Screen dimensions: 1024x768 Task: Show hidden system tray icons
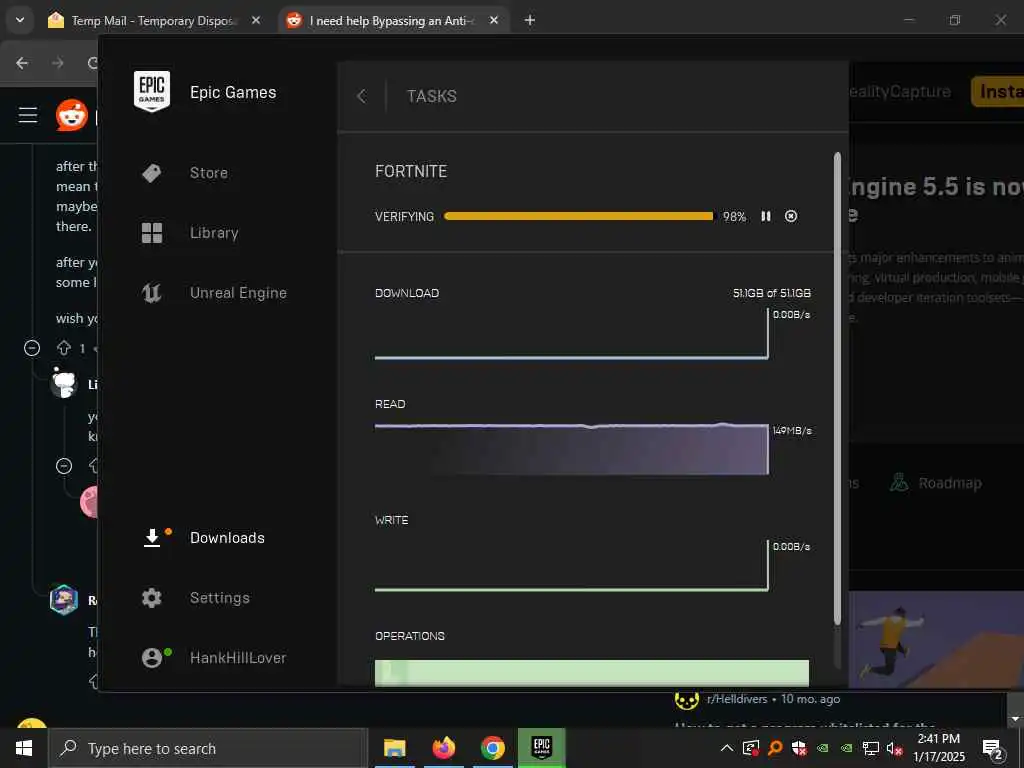(726, 748)
